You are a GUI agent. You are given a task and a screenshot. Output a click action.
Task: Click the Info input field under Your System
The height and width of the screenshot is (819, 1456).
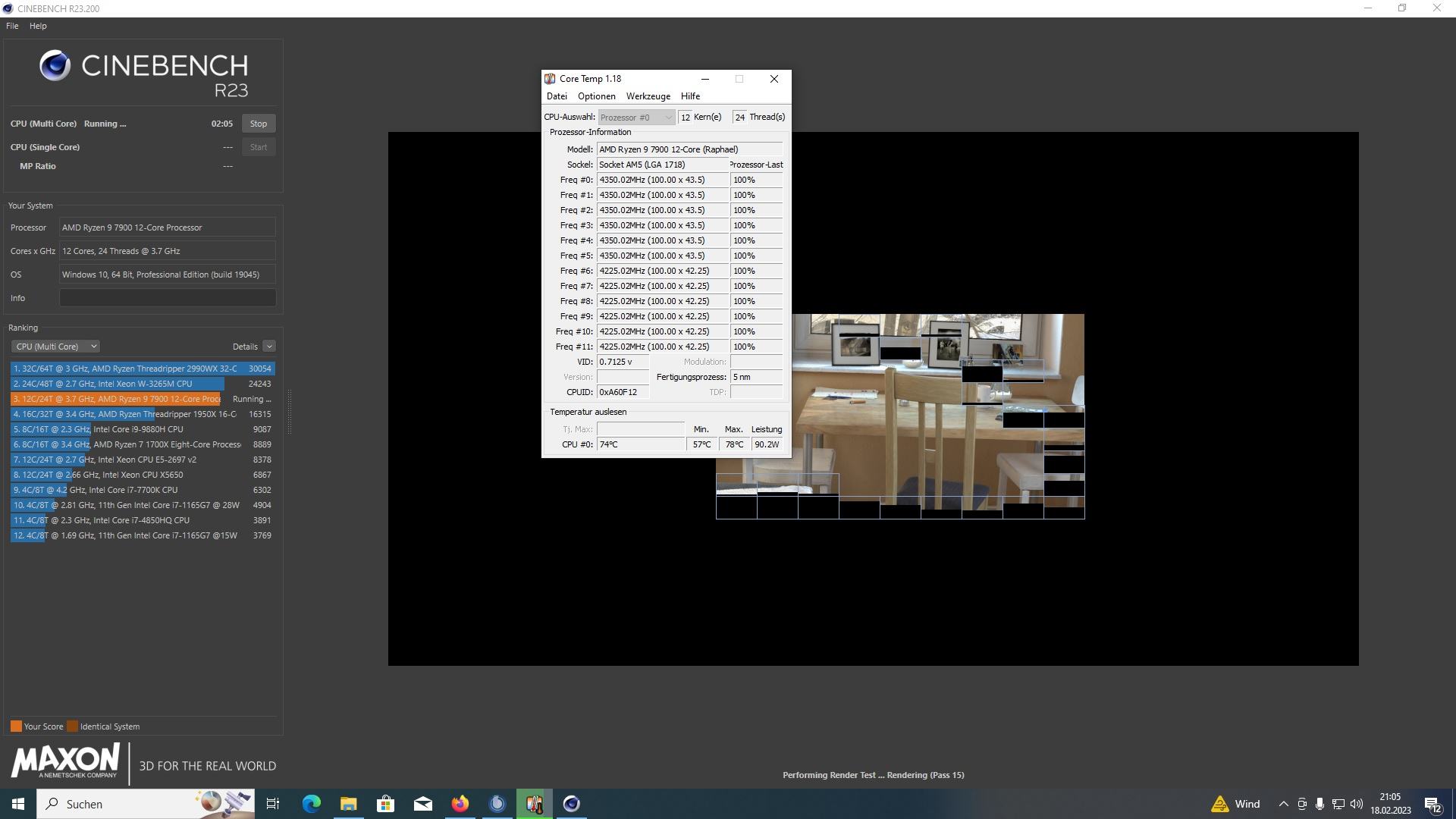[x=168, y=298]
